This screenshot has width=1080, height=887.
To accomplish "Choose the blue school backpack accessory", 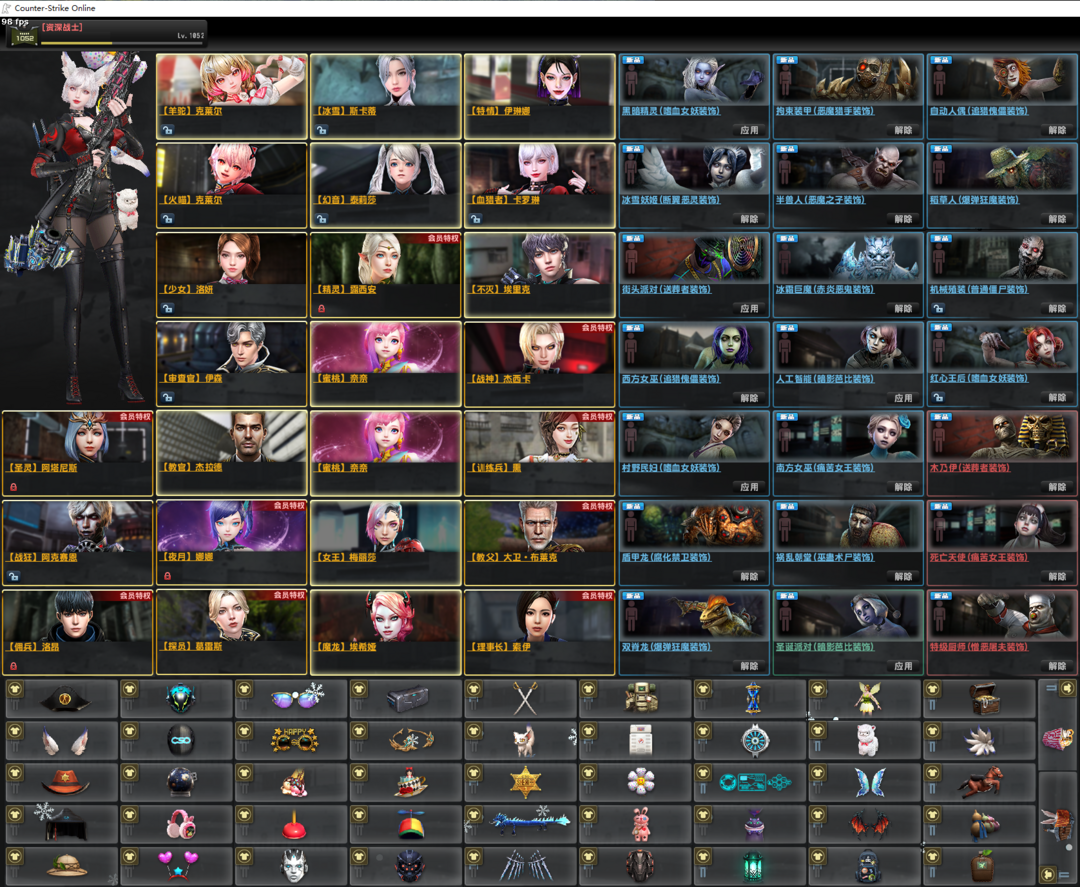I will [x=869, y=866].
